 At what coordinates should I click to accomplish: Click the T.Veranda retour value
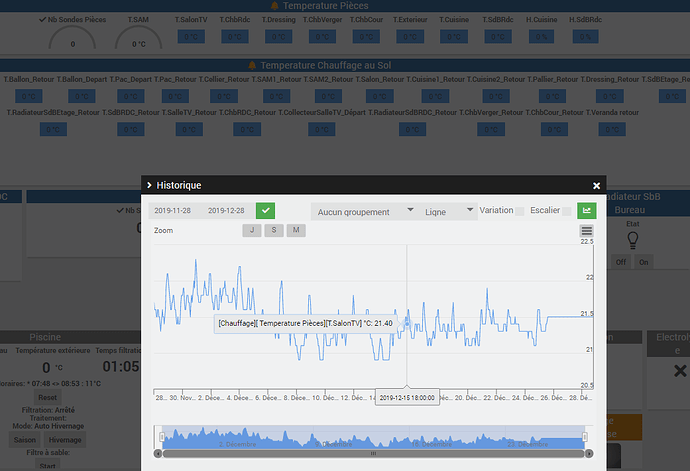pyautogui.click(x=612, y=129)
